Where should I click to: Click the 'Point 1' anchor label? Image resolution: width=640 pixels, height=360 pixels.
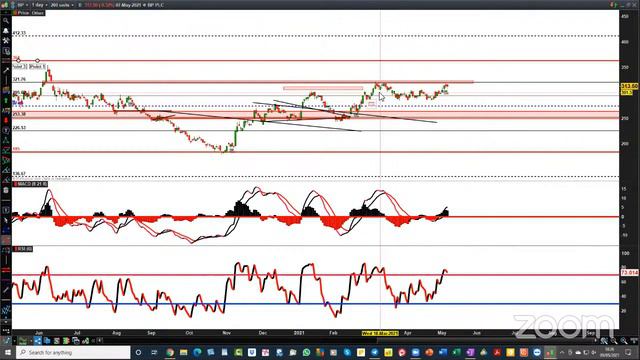38,66
